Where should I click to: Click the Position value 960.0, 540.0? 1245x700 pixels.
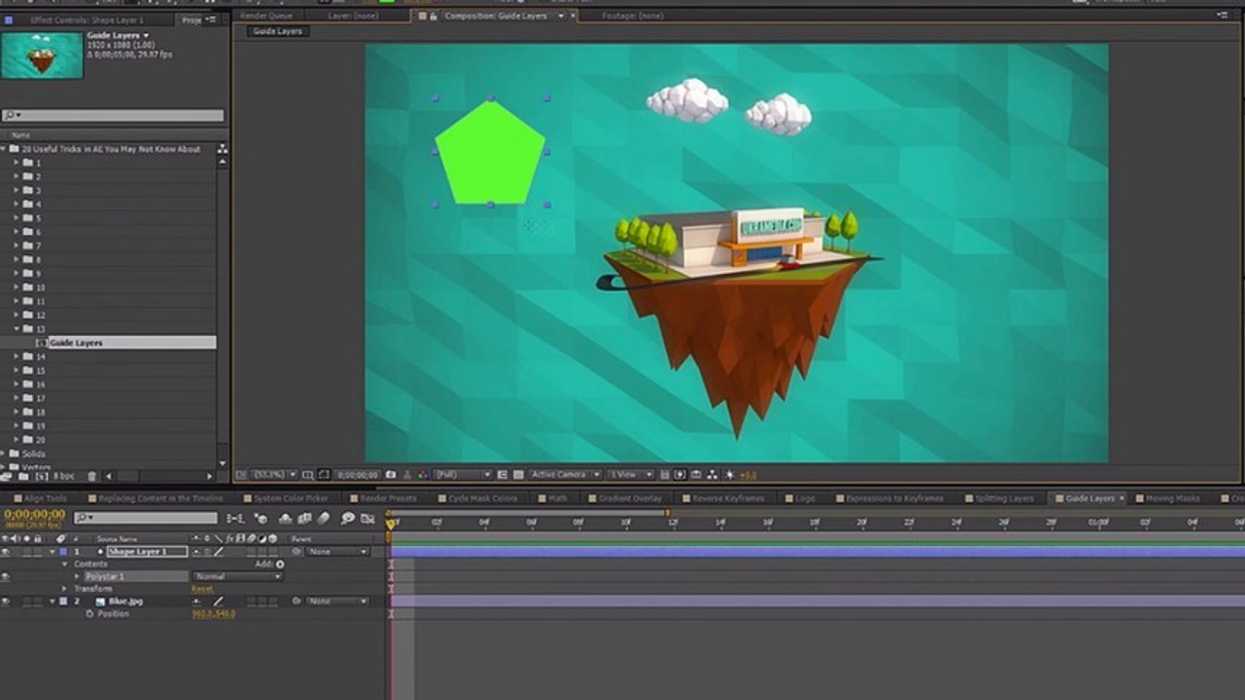click(213, 614)
